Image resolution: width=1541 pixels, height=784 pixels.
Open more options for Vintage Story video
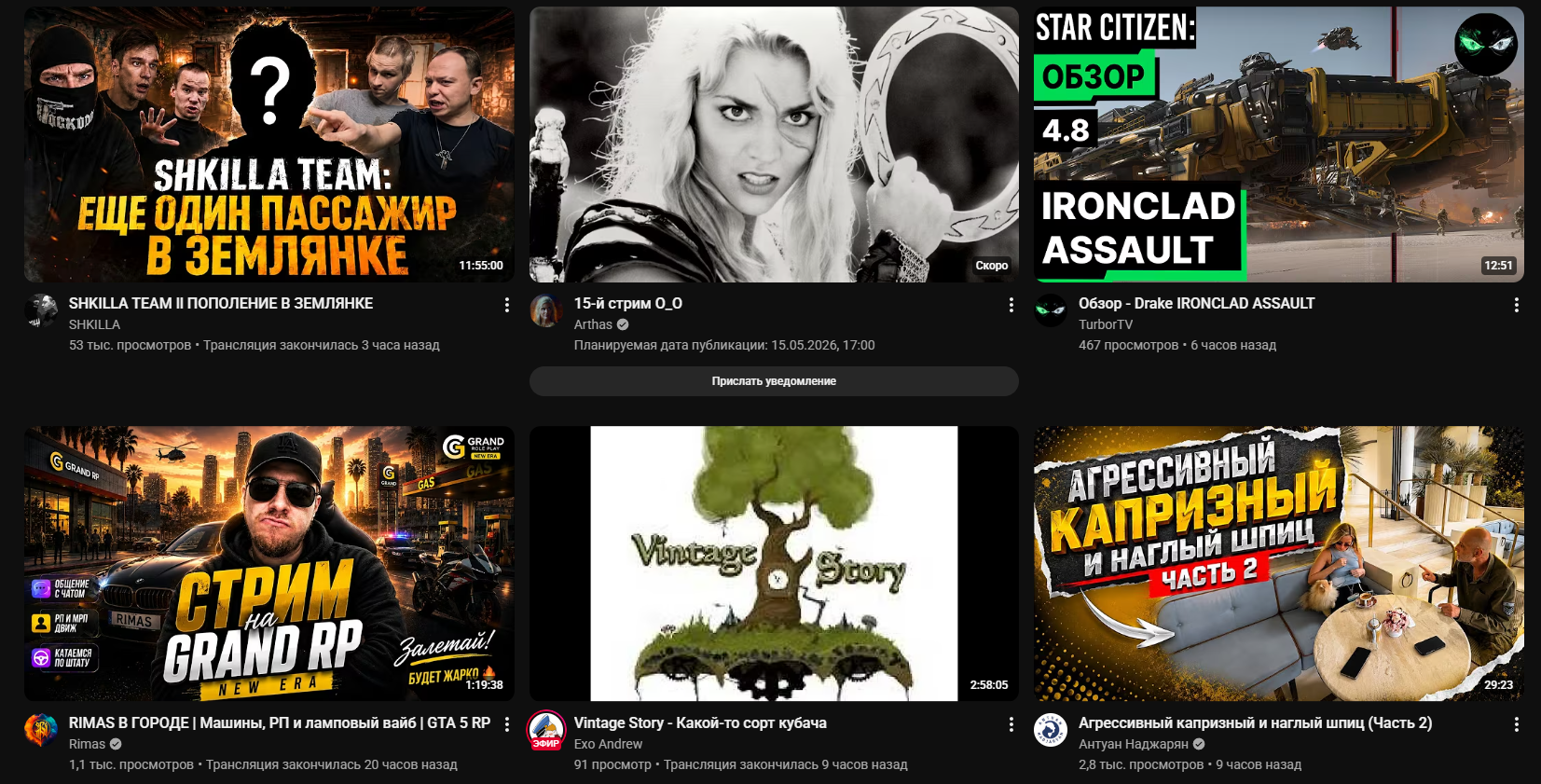(1011, 724)
